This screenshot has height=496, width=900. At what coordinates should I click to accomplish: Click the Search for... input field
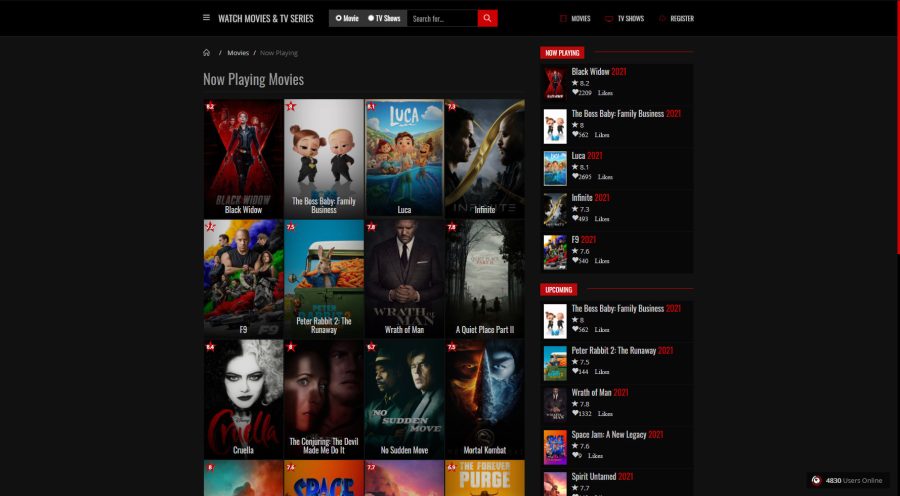[x=442, y=18]
